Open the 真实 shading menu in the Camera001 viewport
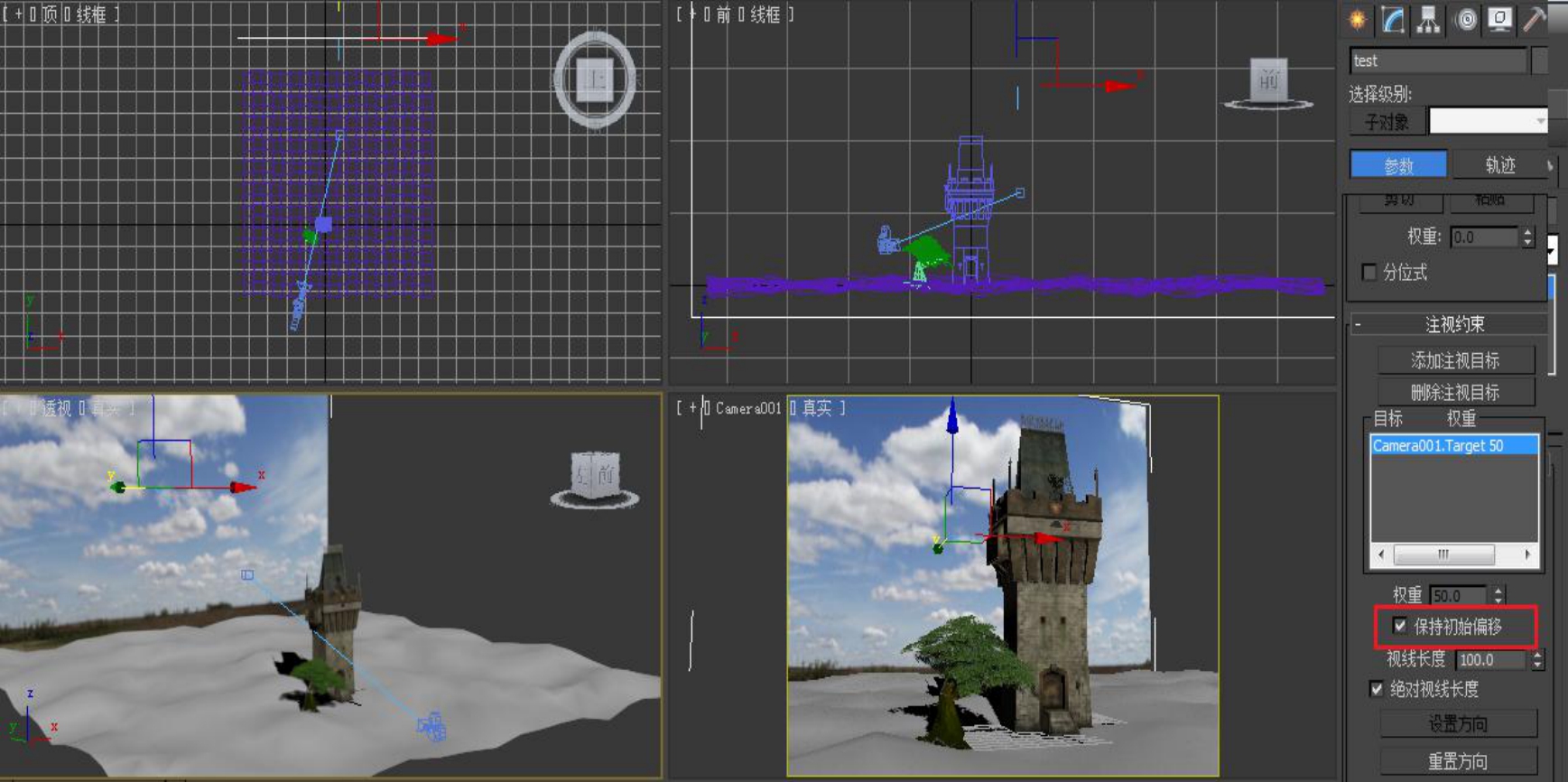 [x=817, y=408]
